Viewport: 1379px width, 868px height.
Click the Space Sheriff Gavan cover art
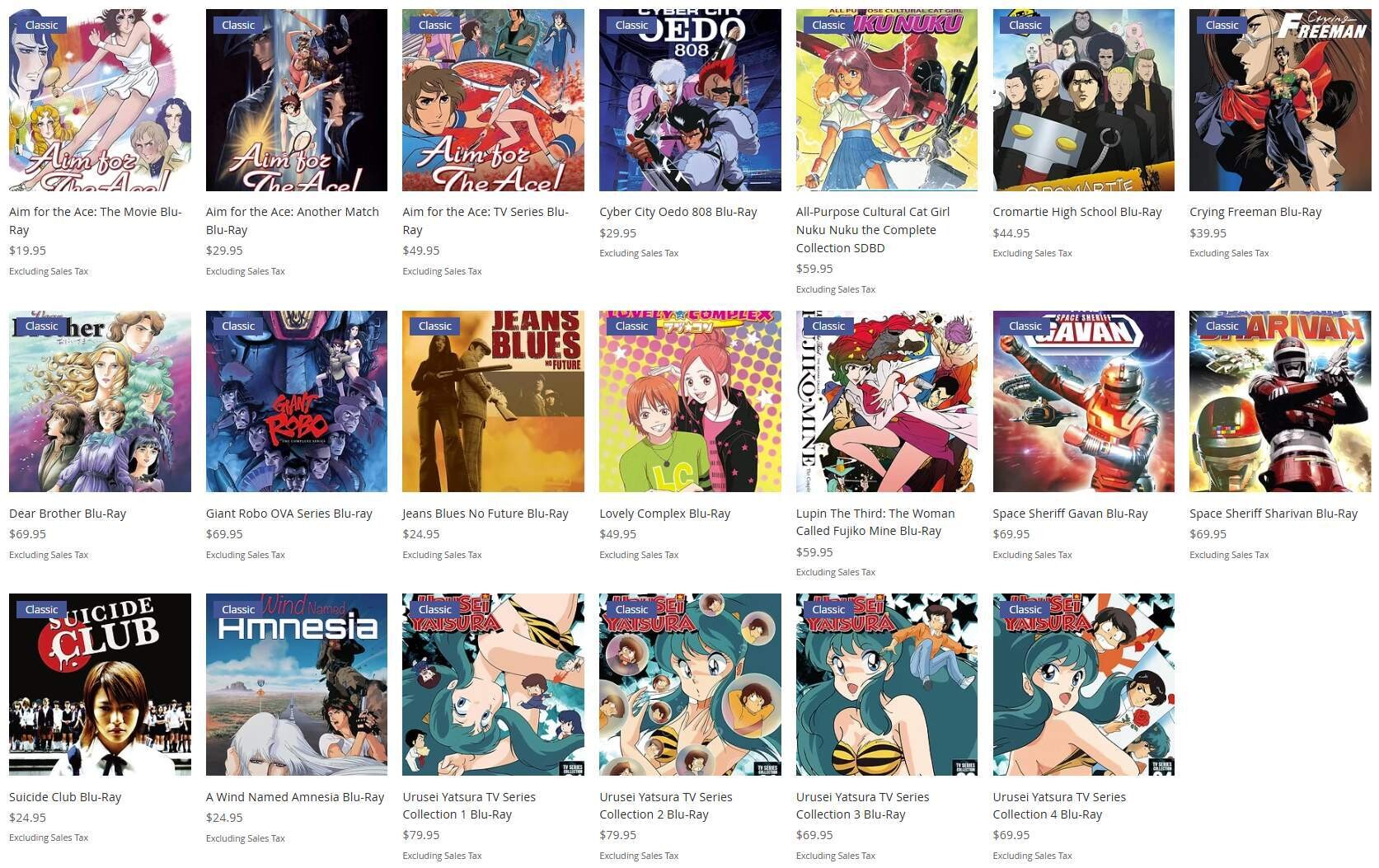[x=1084, y=401]
